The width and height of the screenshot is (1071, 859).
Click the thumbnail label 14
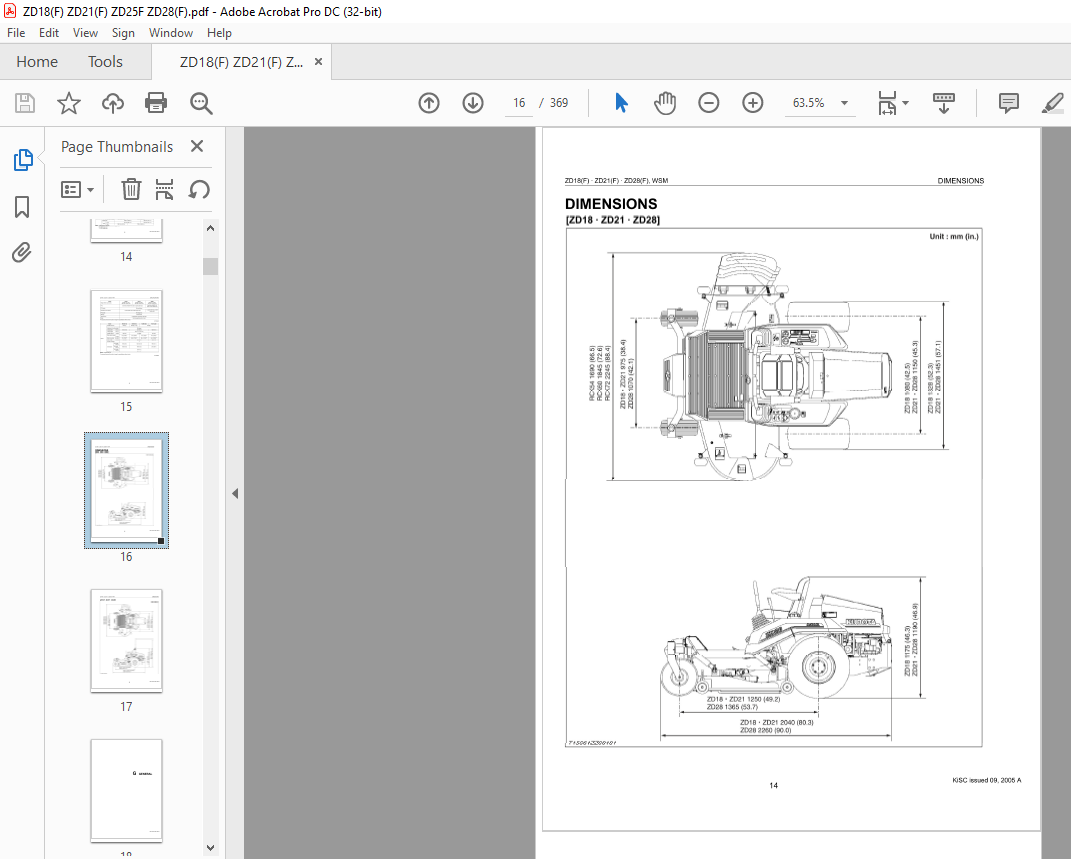point(126,257)
